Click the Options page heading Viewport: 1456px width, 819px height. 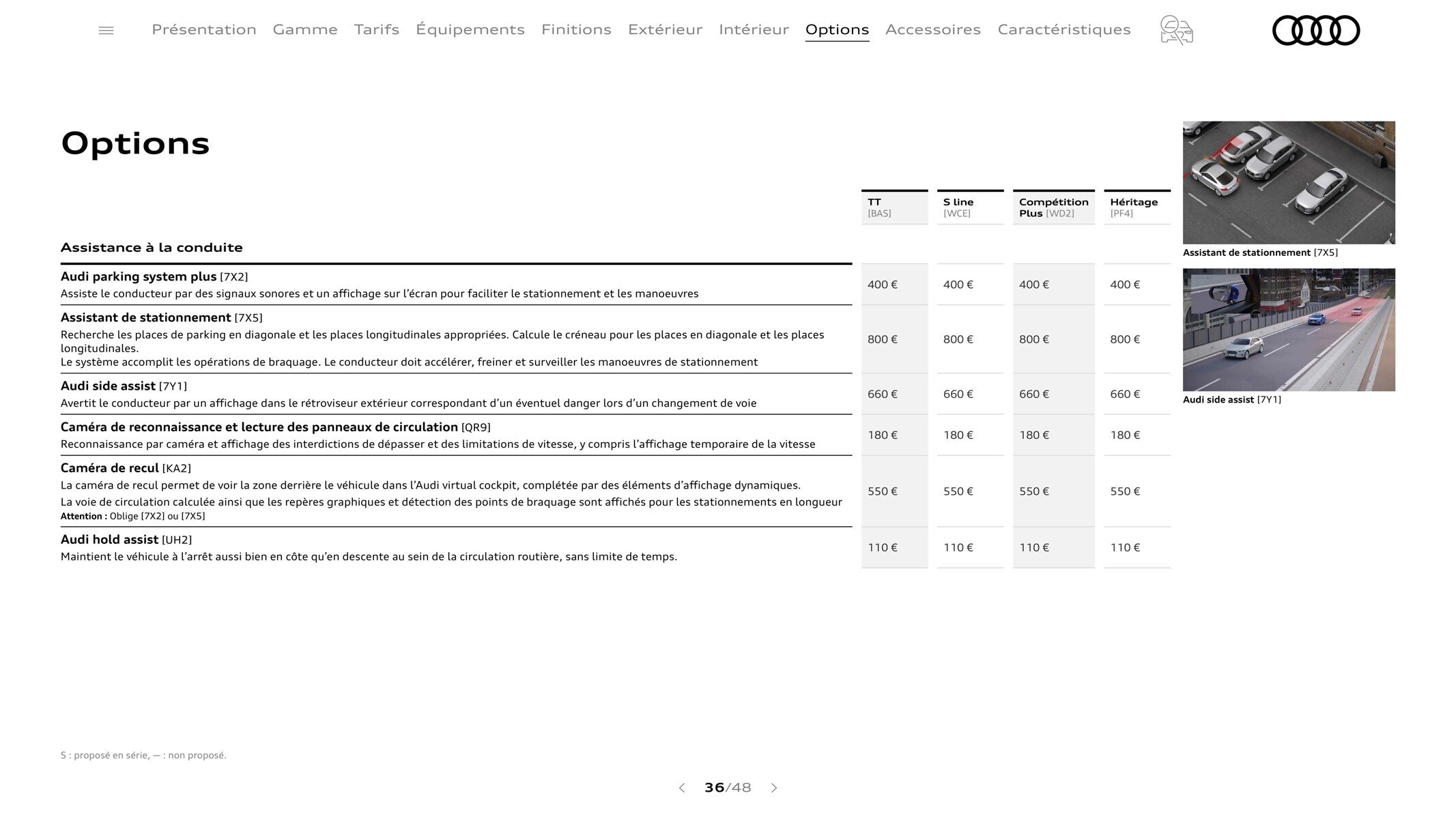tap(135, 143)
